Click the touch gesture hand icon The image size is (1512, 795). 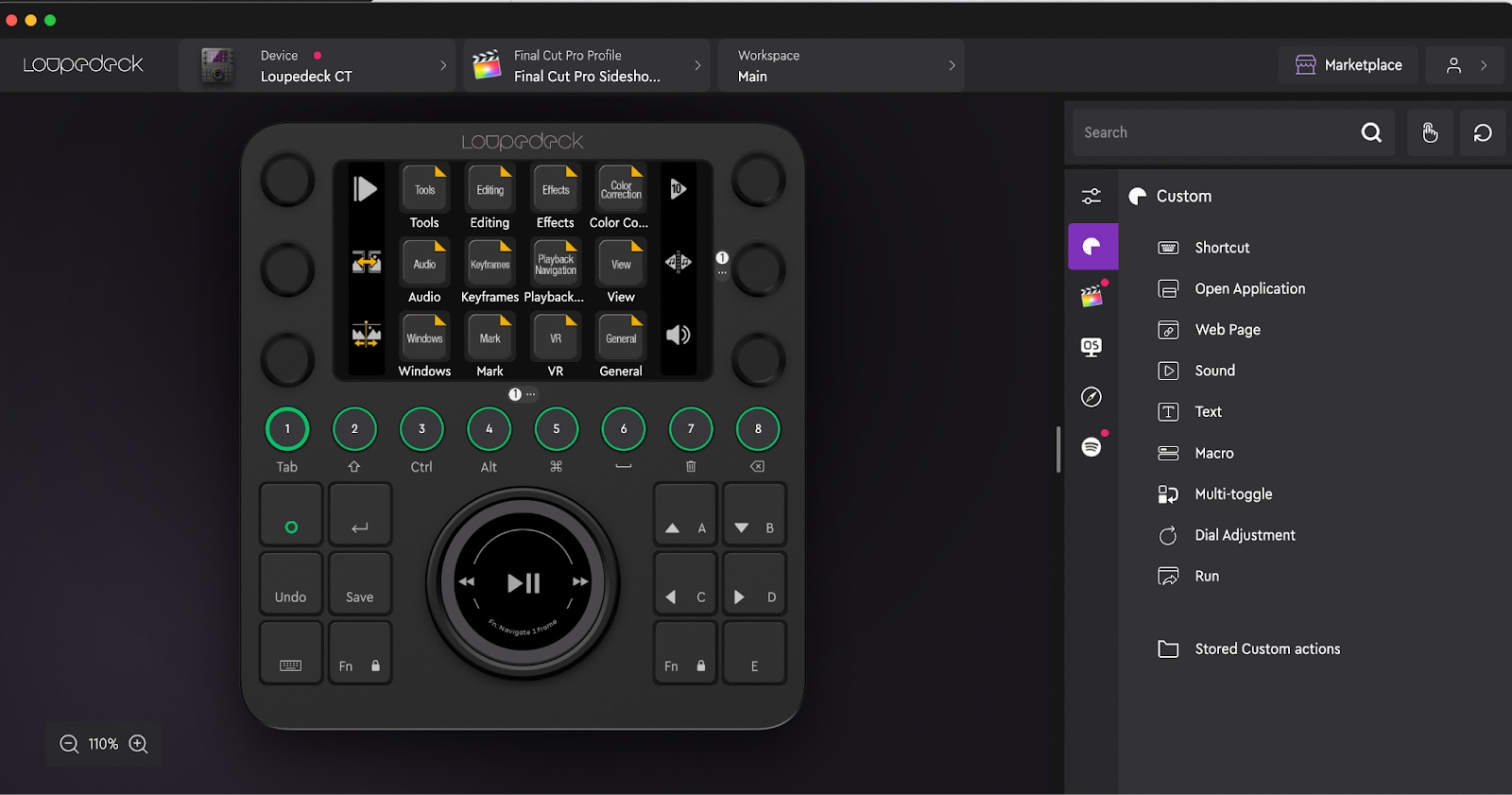pyautogui.click(x=1430, y=132)
